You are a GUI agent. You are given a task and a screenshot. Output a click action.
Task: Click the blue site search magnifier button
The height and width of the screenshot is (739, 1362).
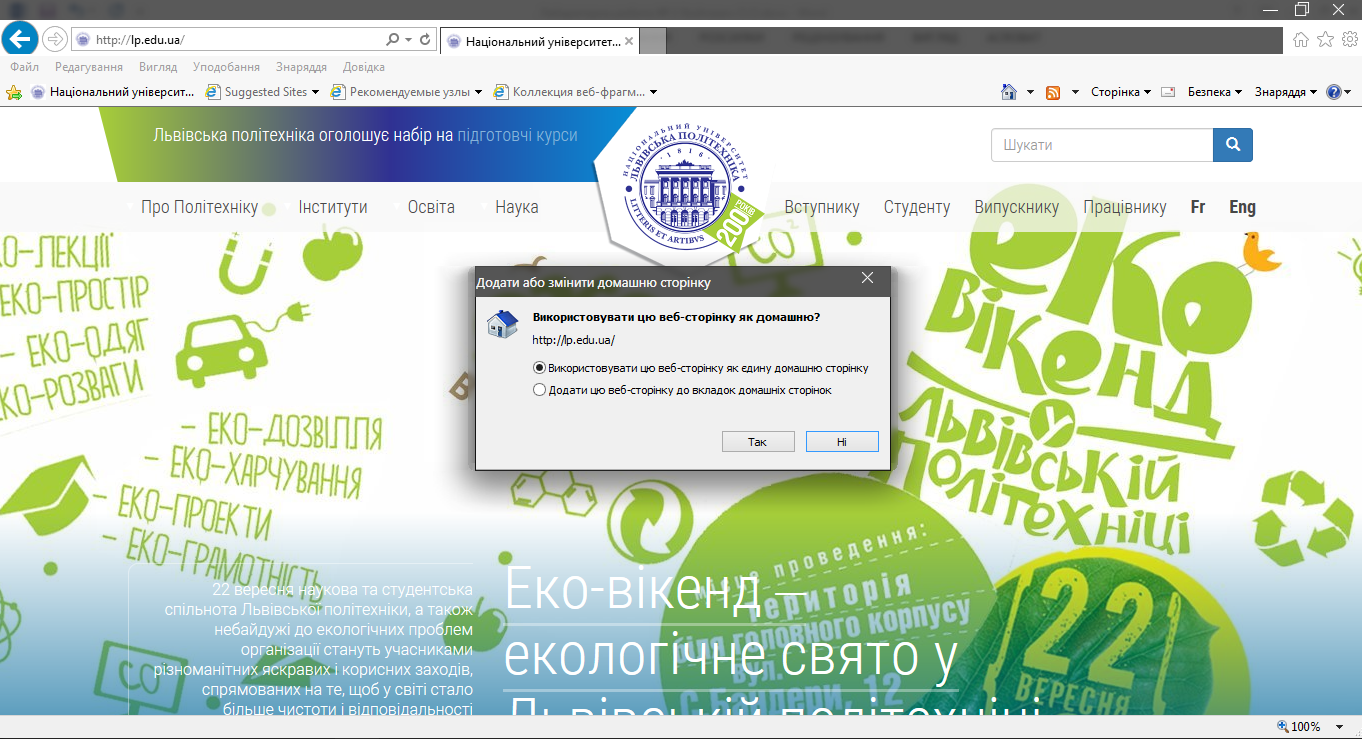(x=1233, y=145)
